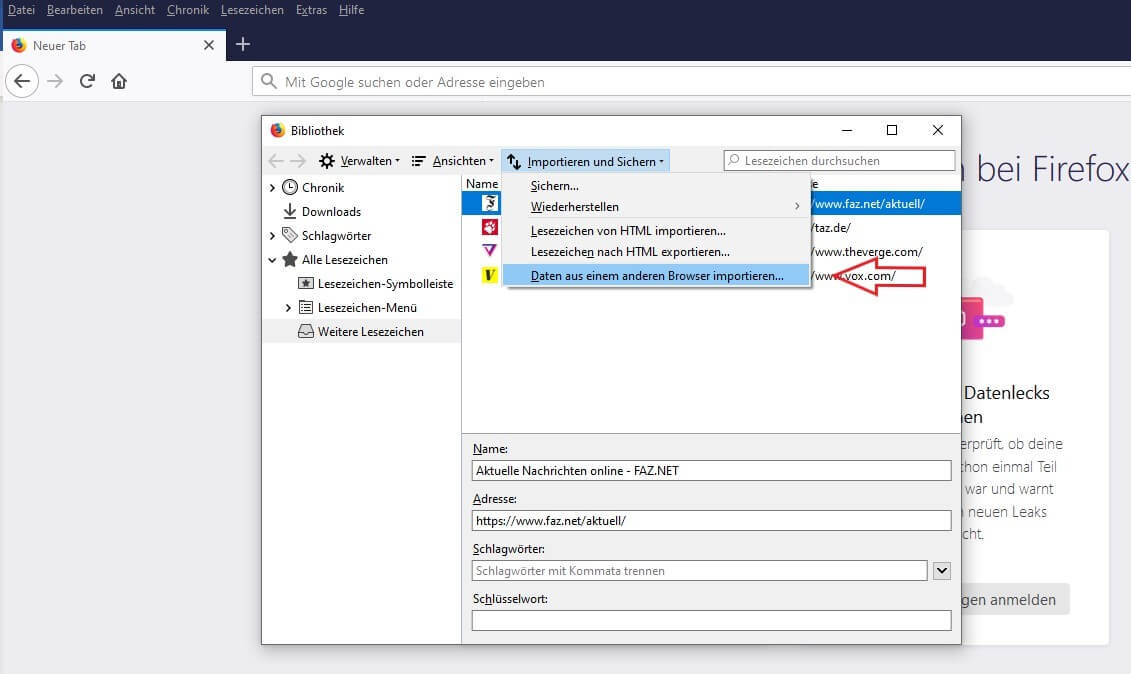Open the Chronik menu in menu bar
Image resolution: width=1131 pixels, height=674 pixels.
click(188, 10)
